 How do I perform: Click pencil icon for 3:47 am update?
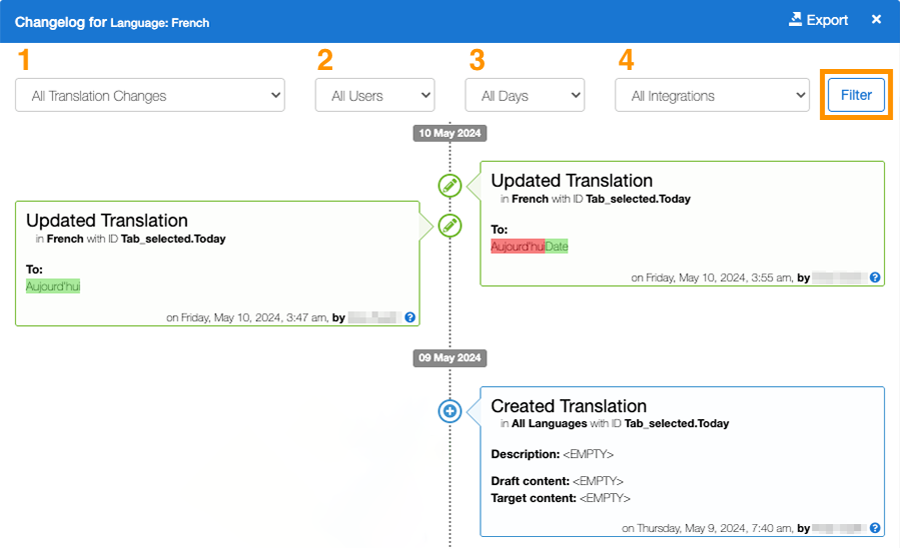(450, 225)
